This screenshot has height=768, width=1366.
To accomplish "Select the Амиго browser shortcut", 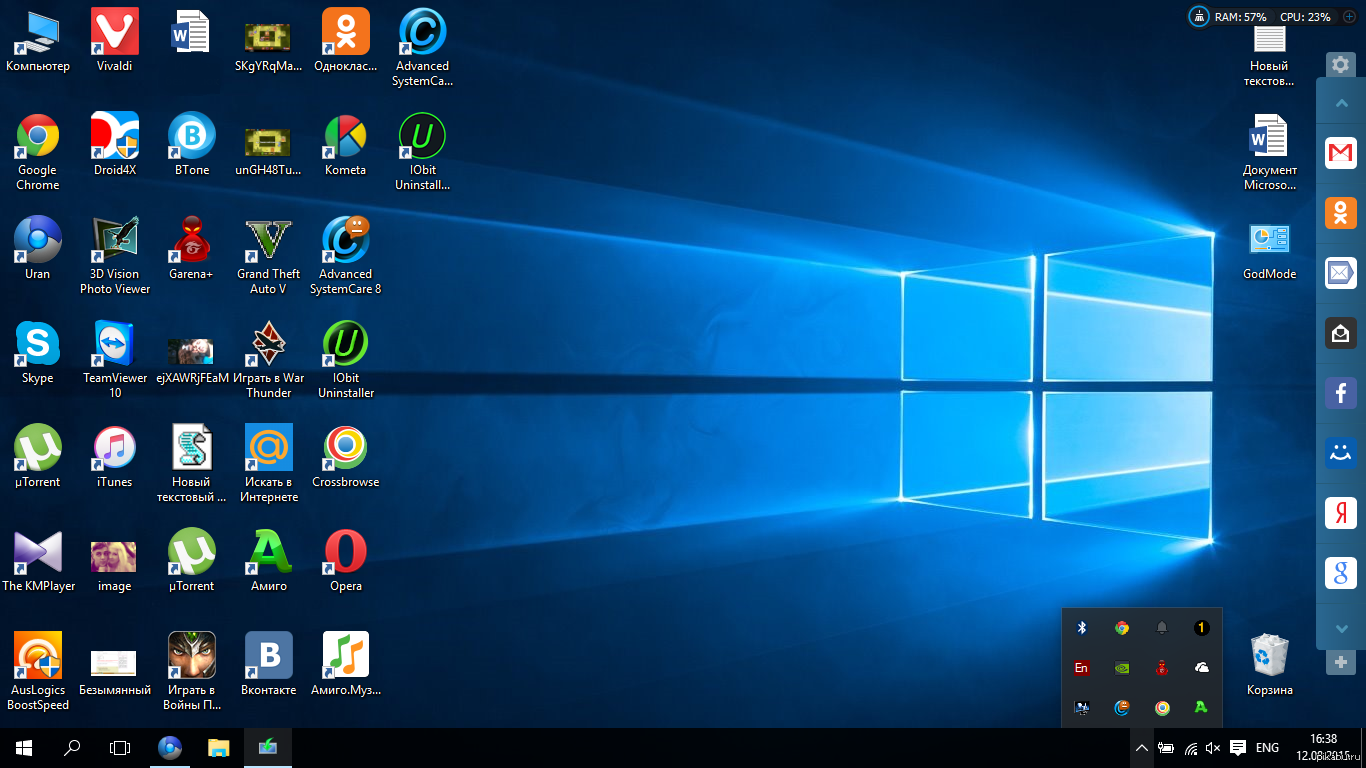I will [268, 561].
